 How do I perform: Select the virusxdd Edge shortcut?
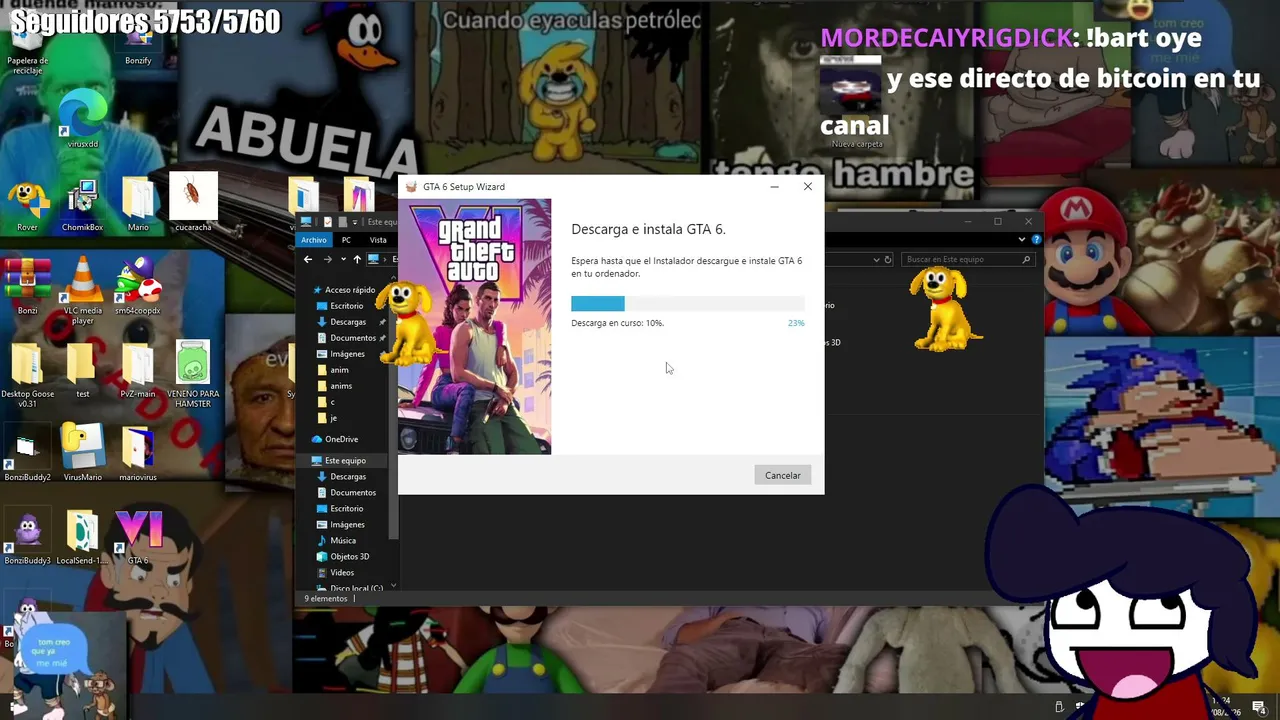pos(82,120)
